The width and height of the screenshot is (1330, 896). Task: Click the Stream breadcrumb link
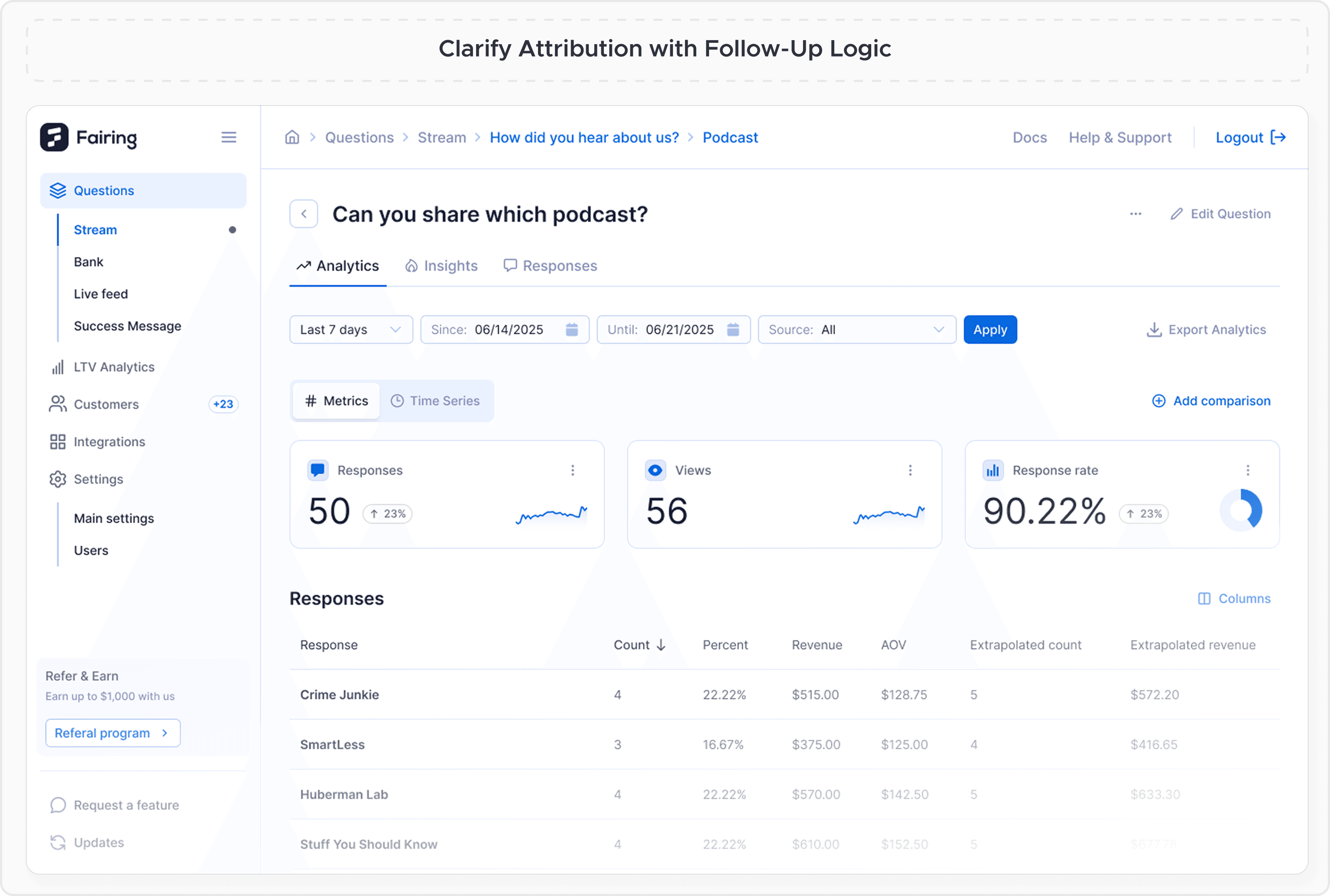point(442,137)
